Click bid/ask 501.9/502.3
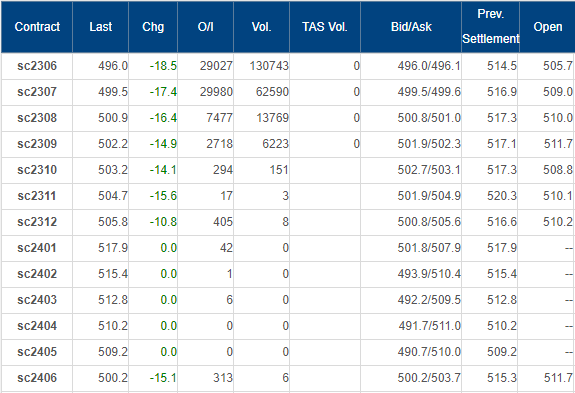575x393 pixels. (x=429, y=144)
